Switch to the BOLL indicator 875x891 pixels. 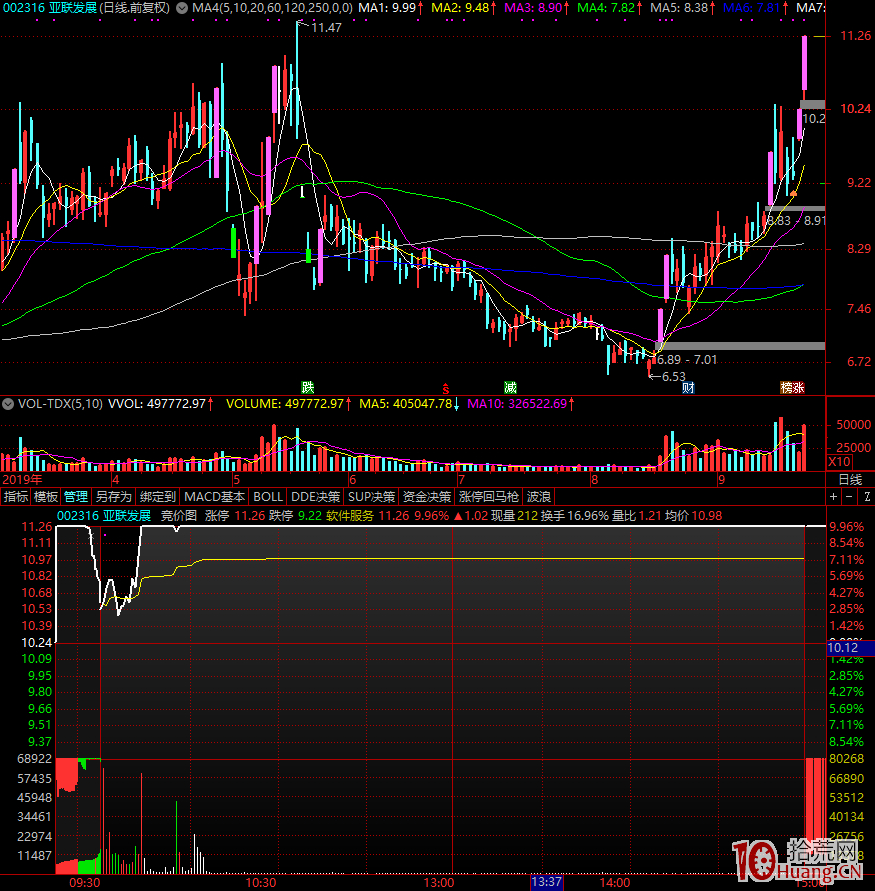click(x=268, y=497)
